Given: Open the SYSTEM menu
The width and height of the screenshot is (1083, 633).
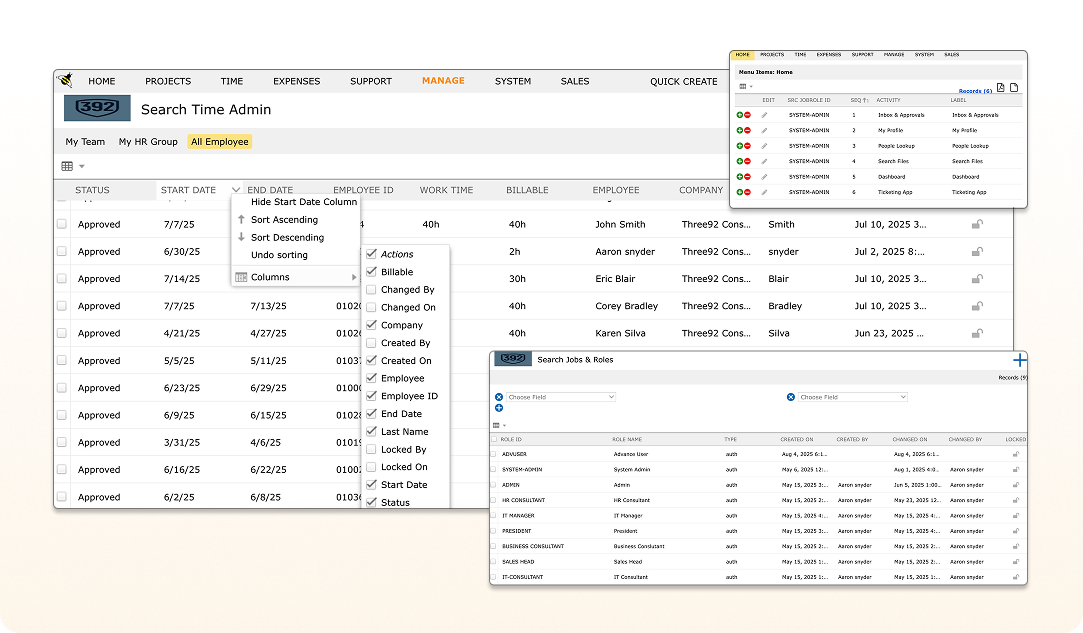Looking at the screenshot, I should (513, 81).
